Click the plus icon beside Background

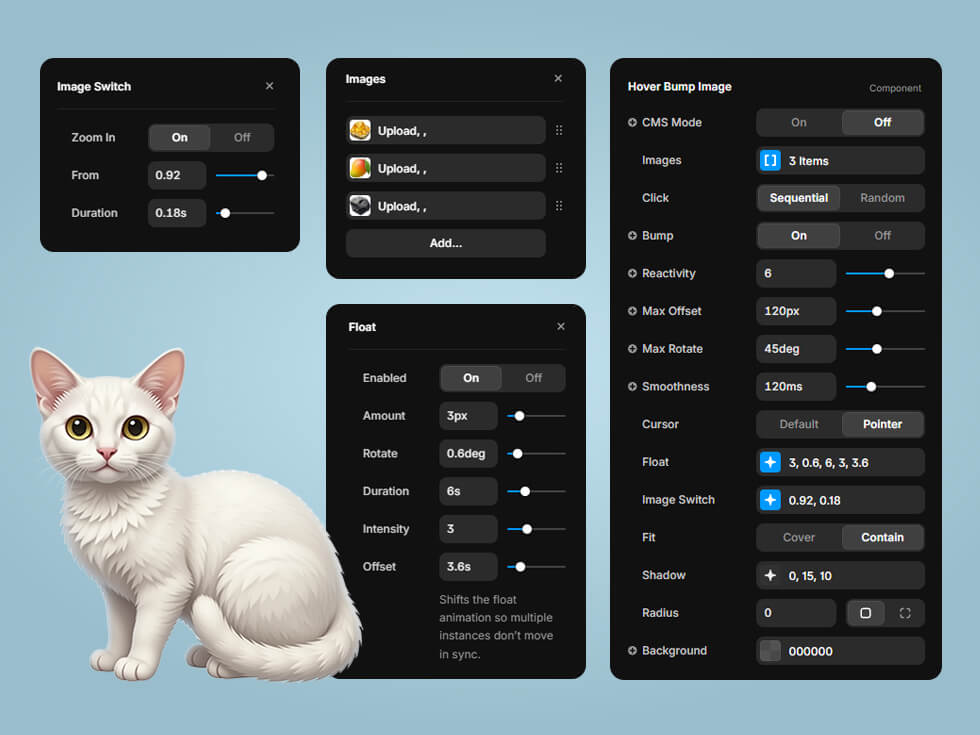(632, 651)
